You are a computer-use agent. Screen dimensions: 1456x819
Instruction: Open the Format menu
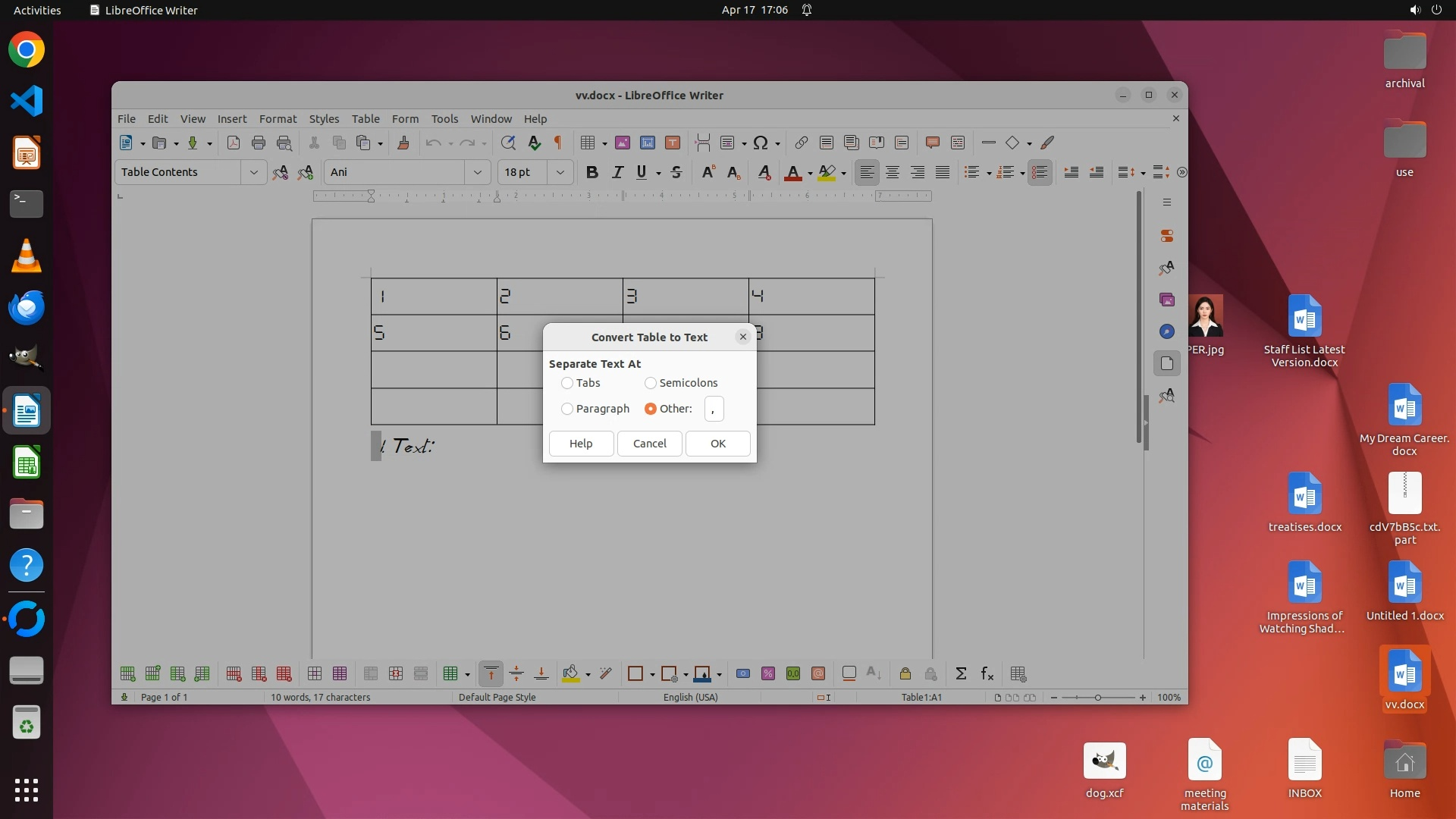point(278,119)
